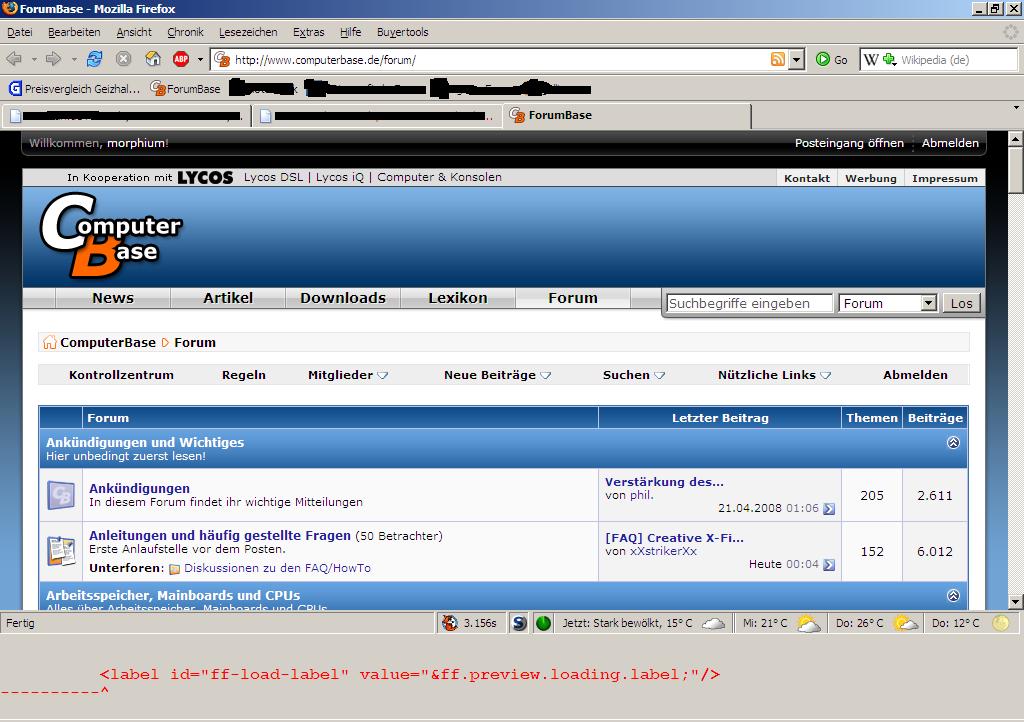Open the tab list dropdown arrow
This screenshot has height=722, width=1024.
pos(1016,107)
